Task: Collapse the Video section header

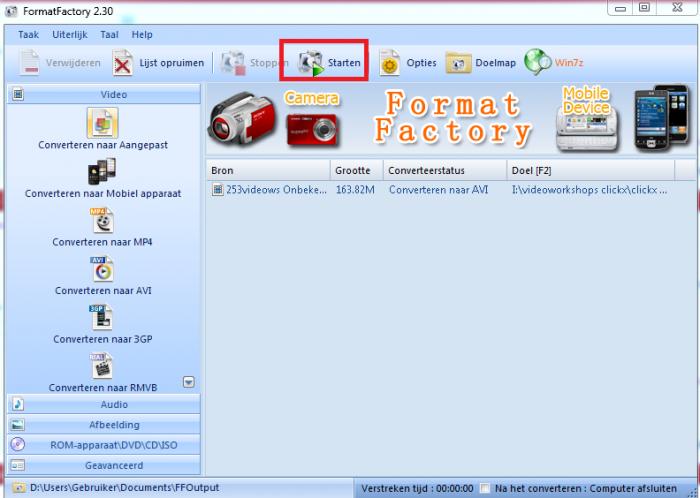Action: (x=104, y=94)
